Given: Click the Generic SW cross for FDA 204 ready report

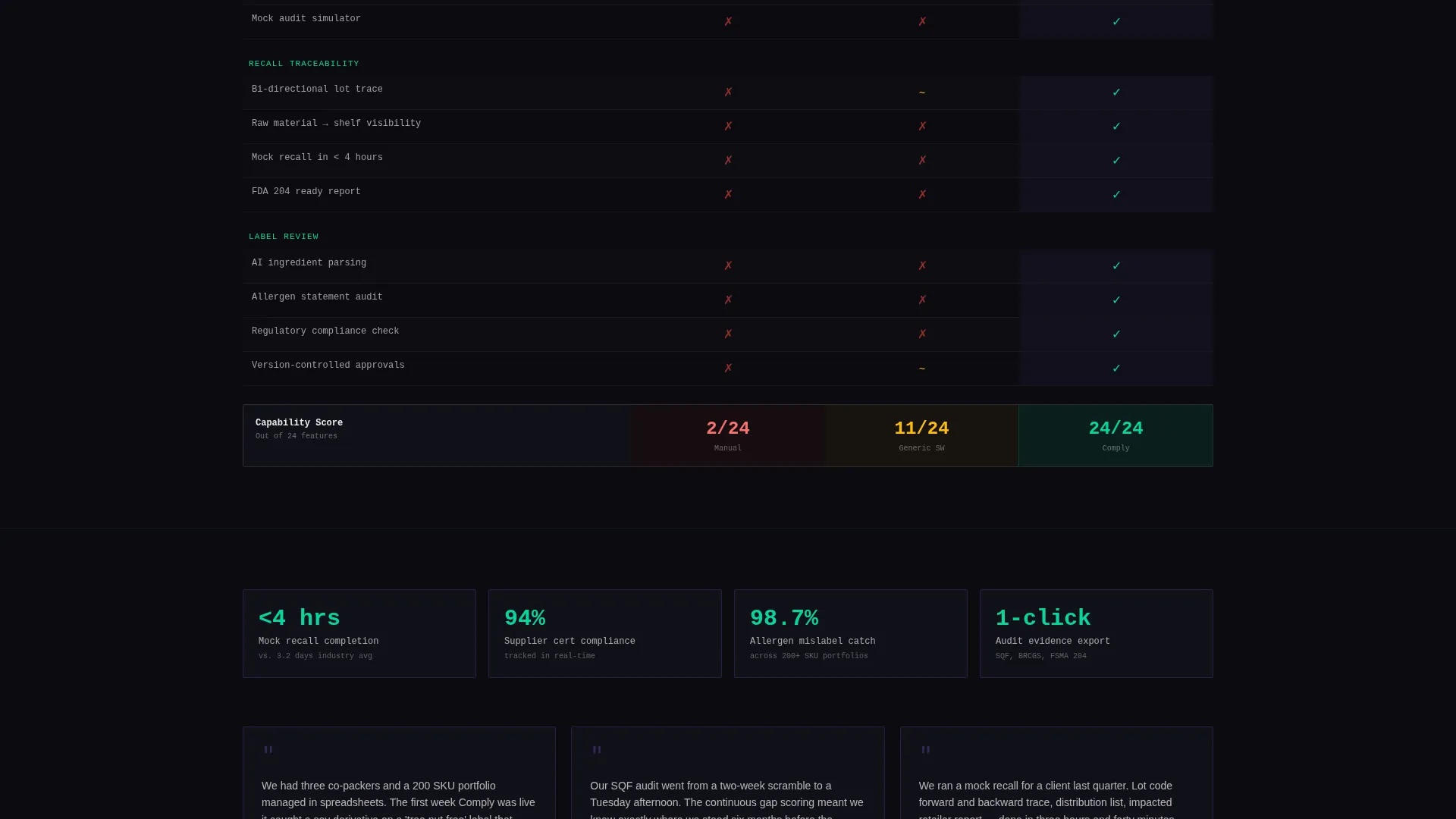Looking at the screenshot, I should pos(922,195).
